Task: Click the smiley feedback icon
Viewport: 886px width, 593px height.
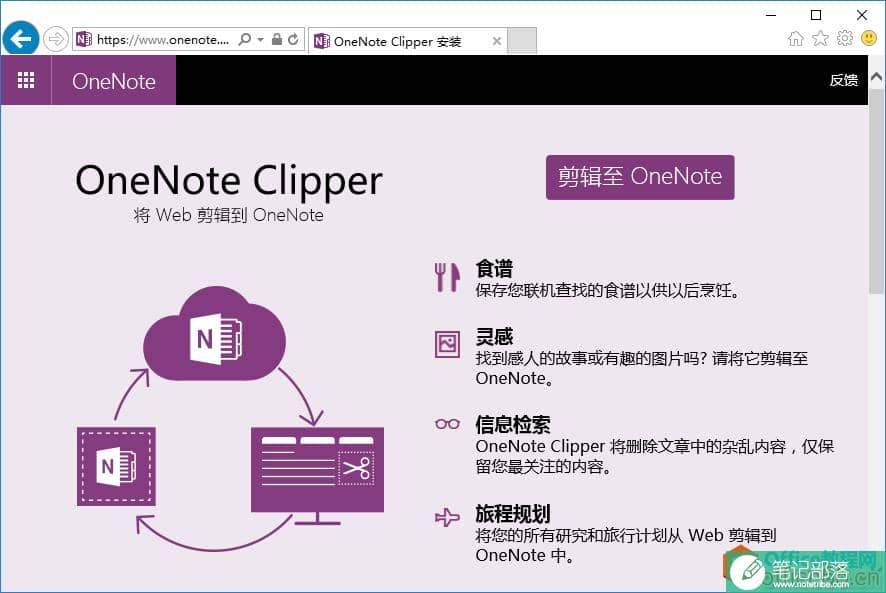Action: click(x=869, y=38)
